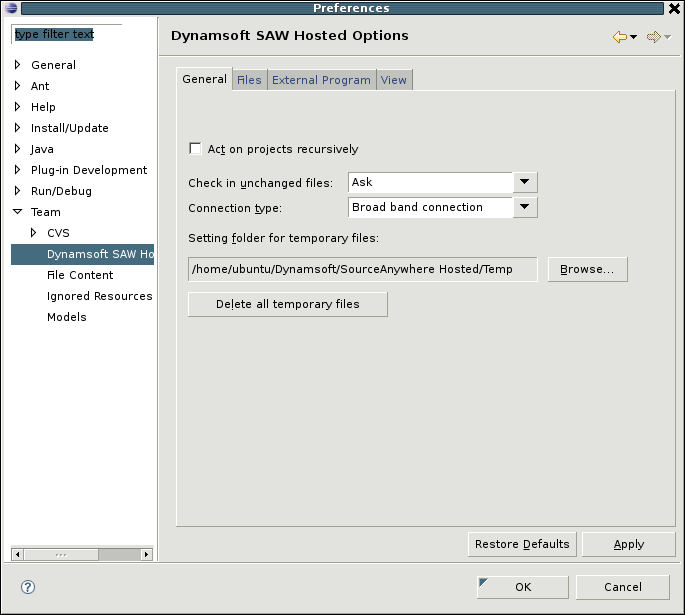This screenshot has width=685, height=615.
Task: Select Ignored Resources in the tree
Action: (x=99, y=296)
